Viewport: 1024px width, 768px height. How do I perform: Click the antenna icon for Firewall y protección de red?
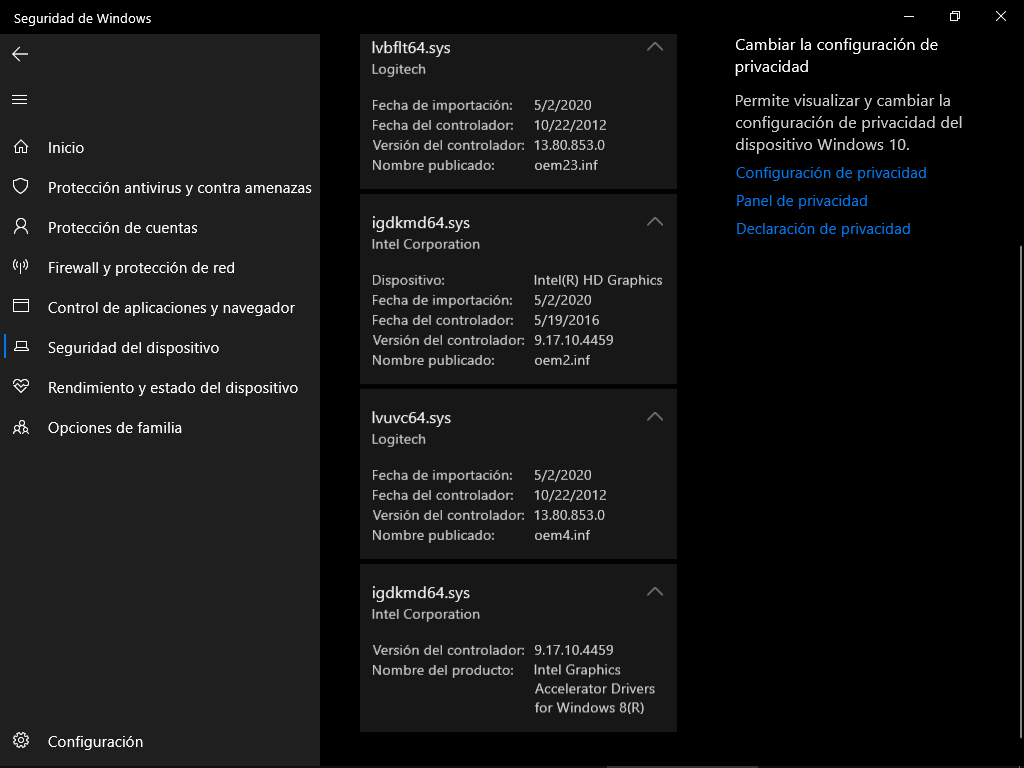click(x=21, y=266)
